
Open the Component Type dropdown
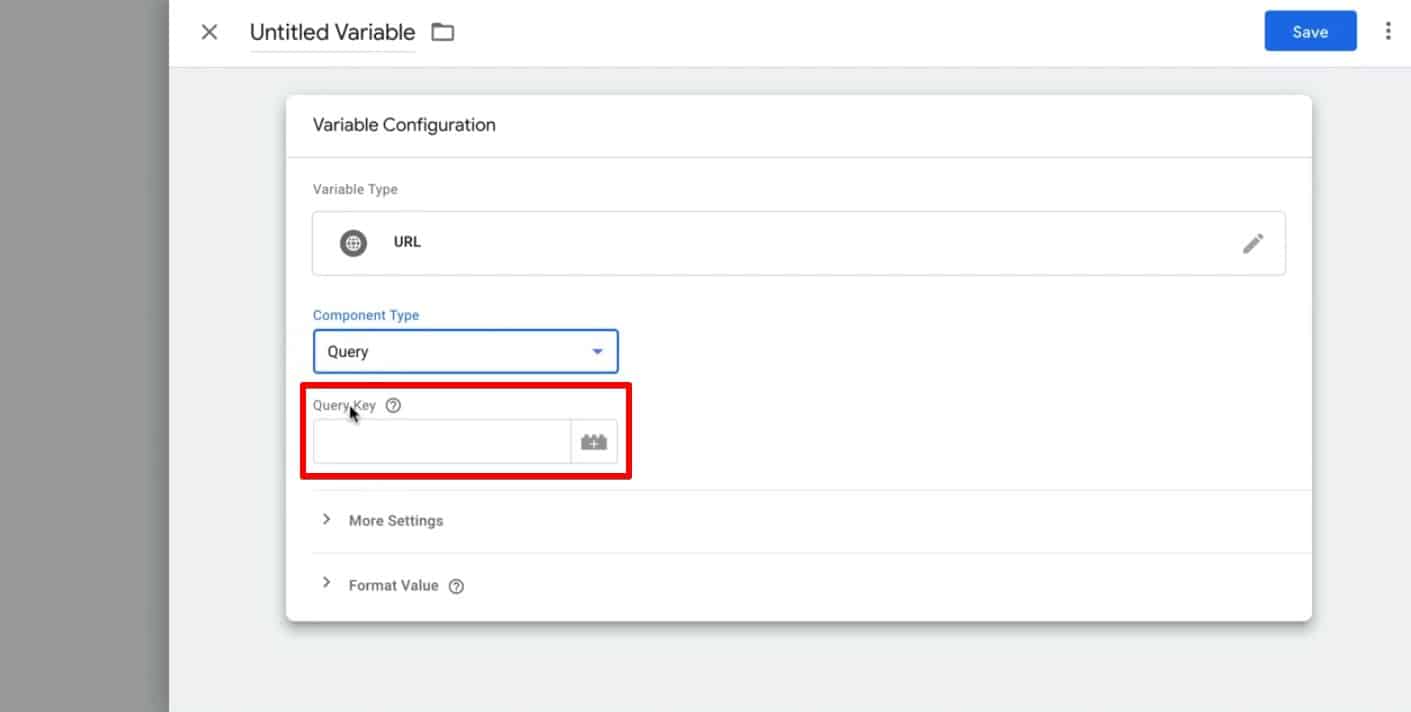[597, 351]
